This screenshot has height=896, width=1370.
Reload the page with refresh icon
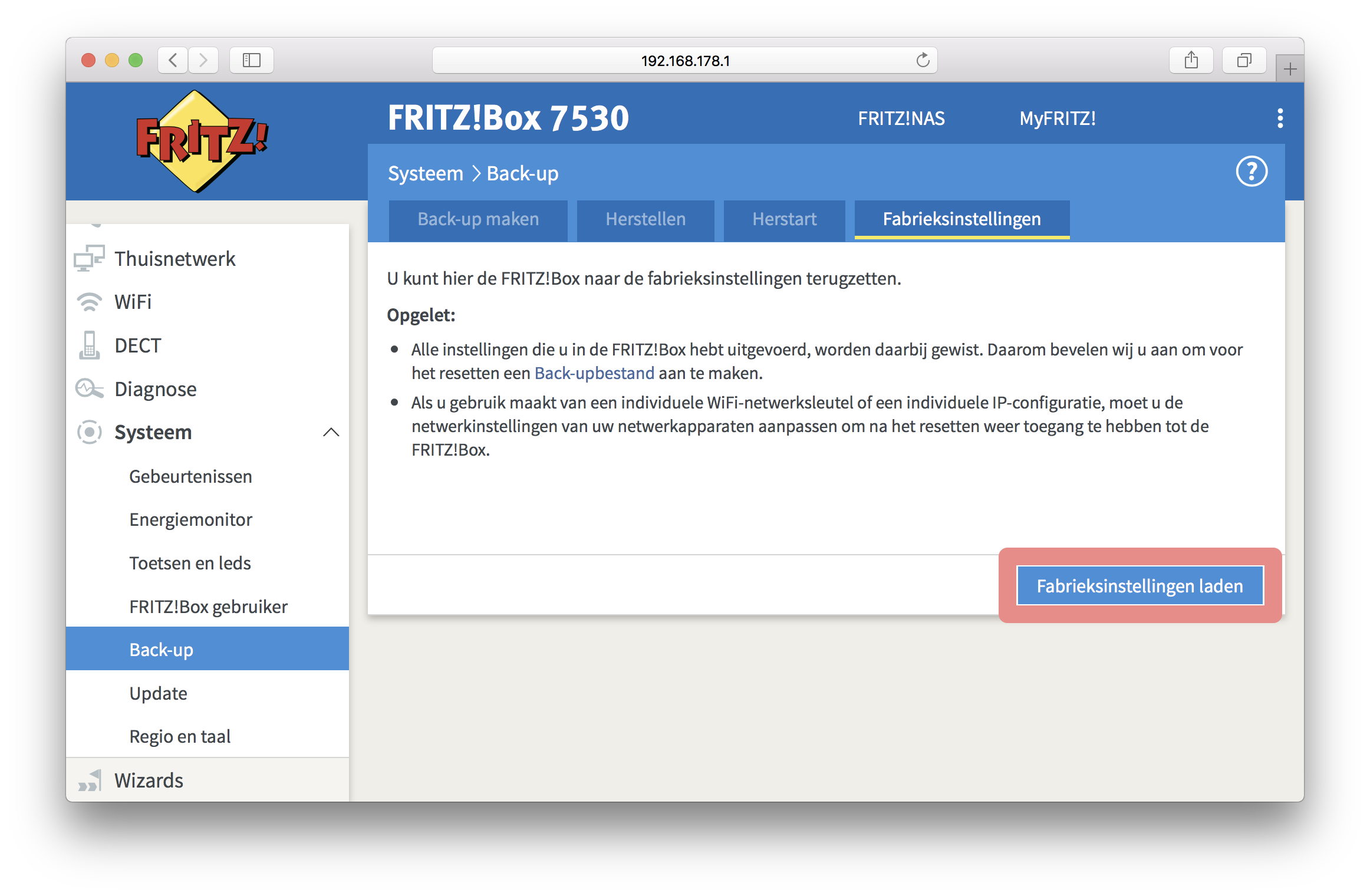(x=923, y=60)
